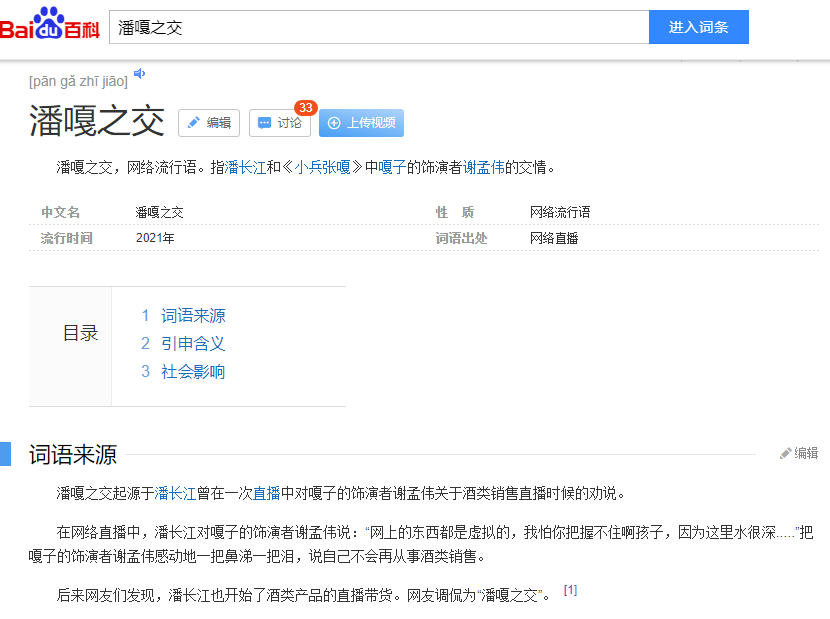Click the plus circle icon in the 上传视频 button
The width and height of the screenshot is (830, 619).
pos(334,123)
